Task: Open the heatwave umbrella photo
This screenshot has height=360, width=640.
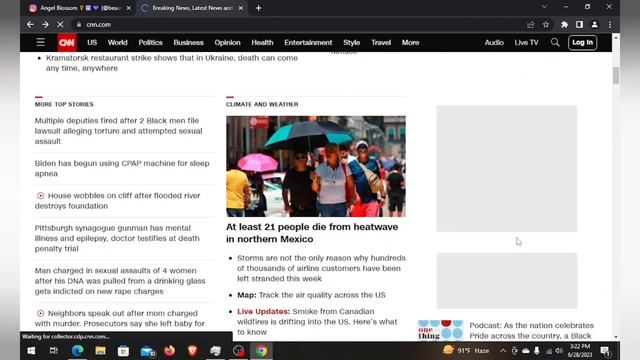Action: (316, 166)
